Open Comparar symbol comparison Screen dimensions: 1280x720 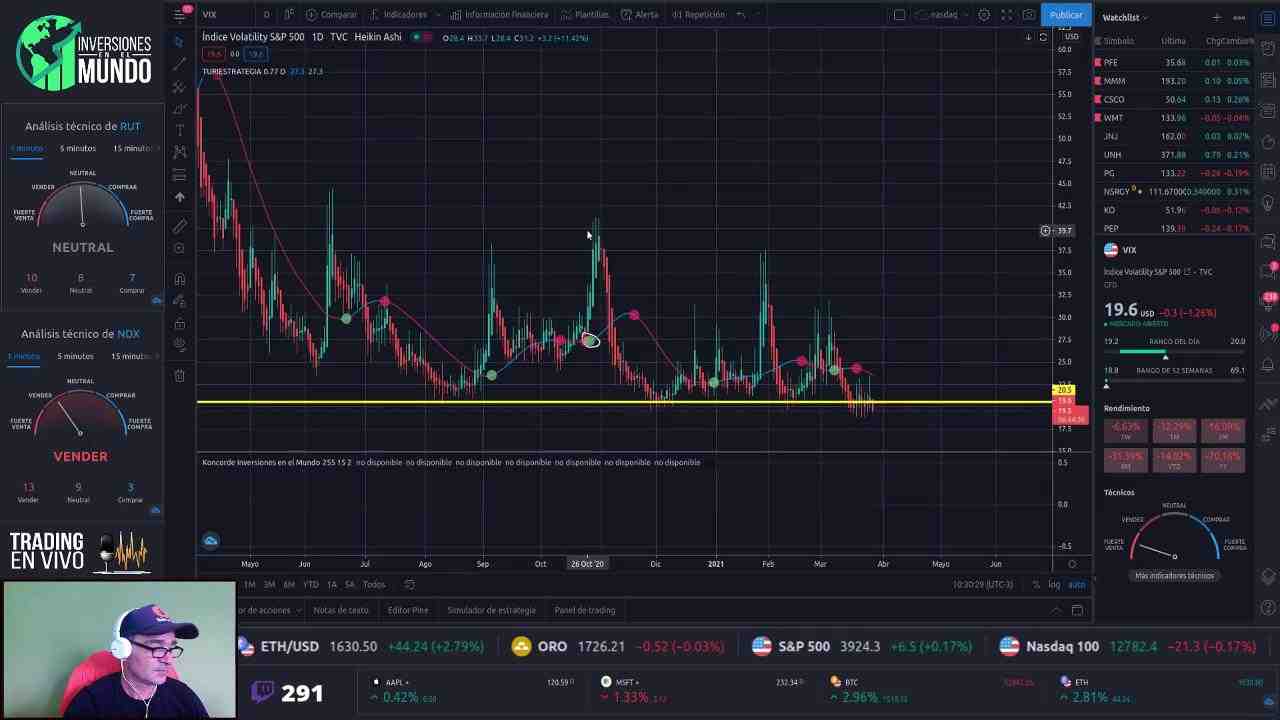coord(332,15)
